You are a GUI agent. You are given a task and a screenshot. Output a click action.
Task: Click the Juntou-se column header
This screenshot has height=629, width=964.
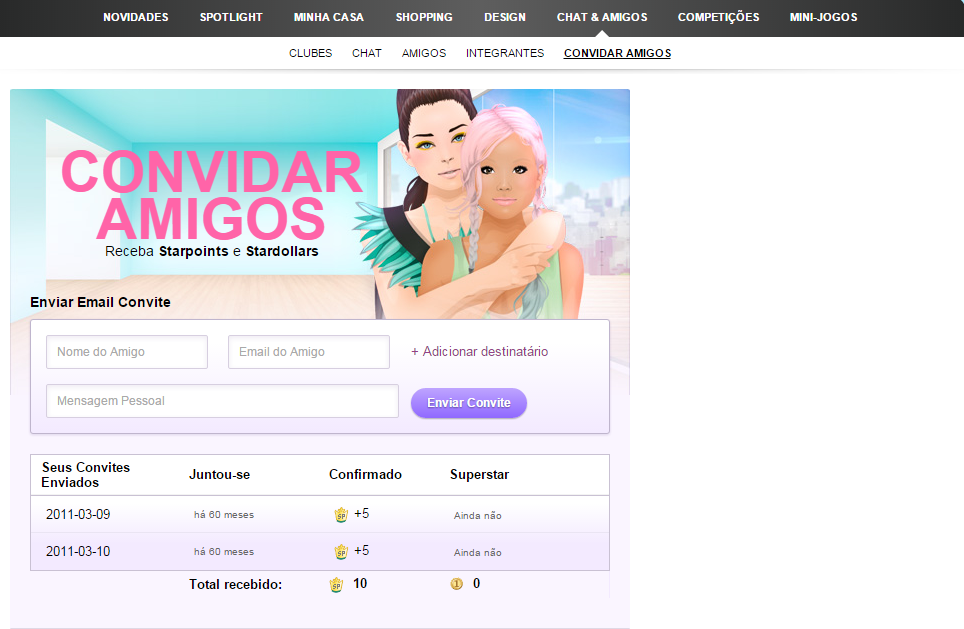[219, 475]
